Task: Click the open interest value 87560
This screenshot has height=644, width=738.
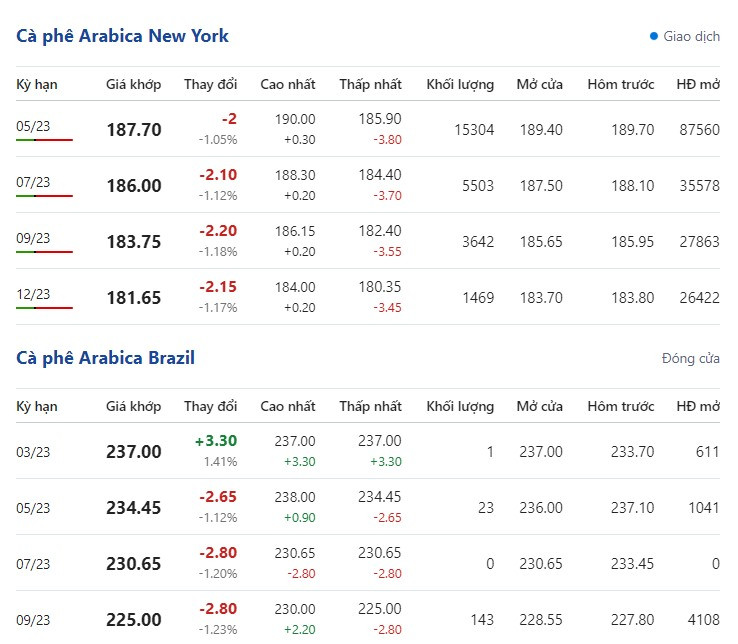Action: [699, 129]
